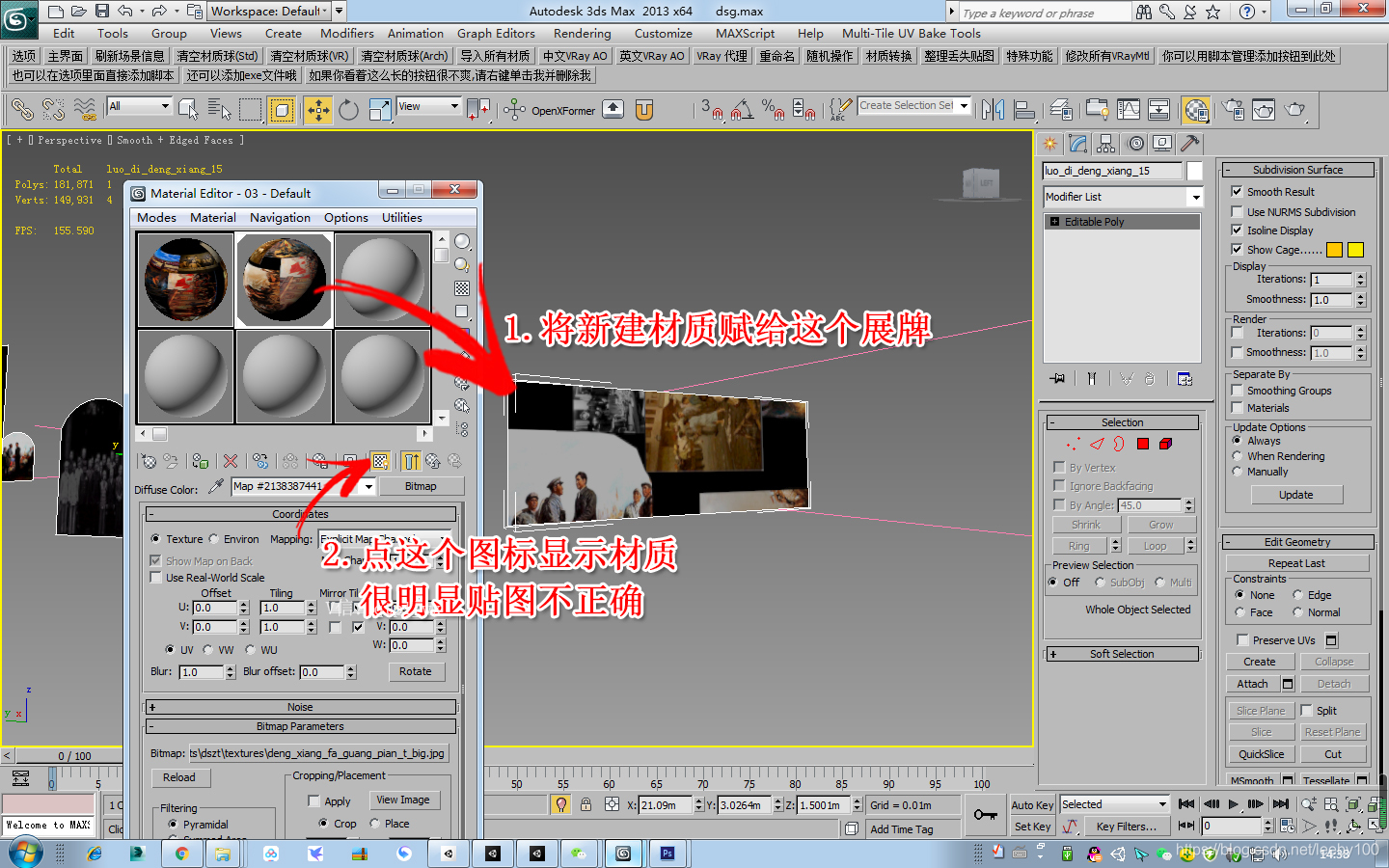Click the Align tool icon
Screen dimensions: 1389x868
point(1024,110)
